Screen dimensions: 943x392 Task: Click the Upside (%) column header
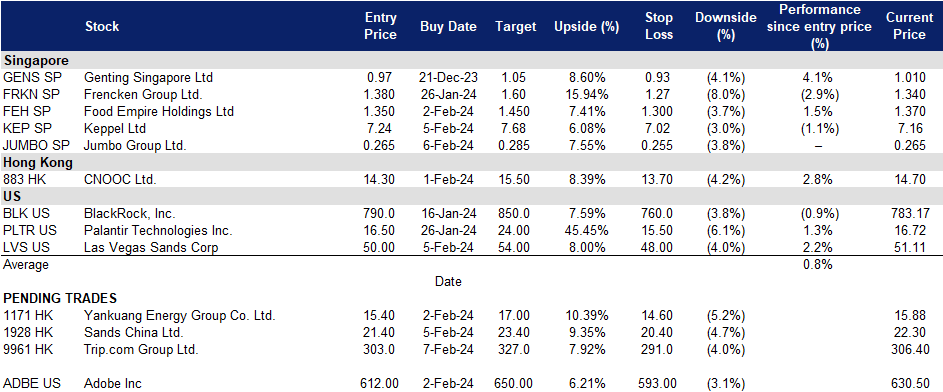[578, 26]
